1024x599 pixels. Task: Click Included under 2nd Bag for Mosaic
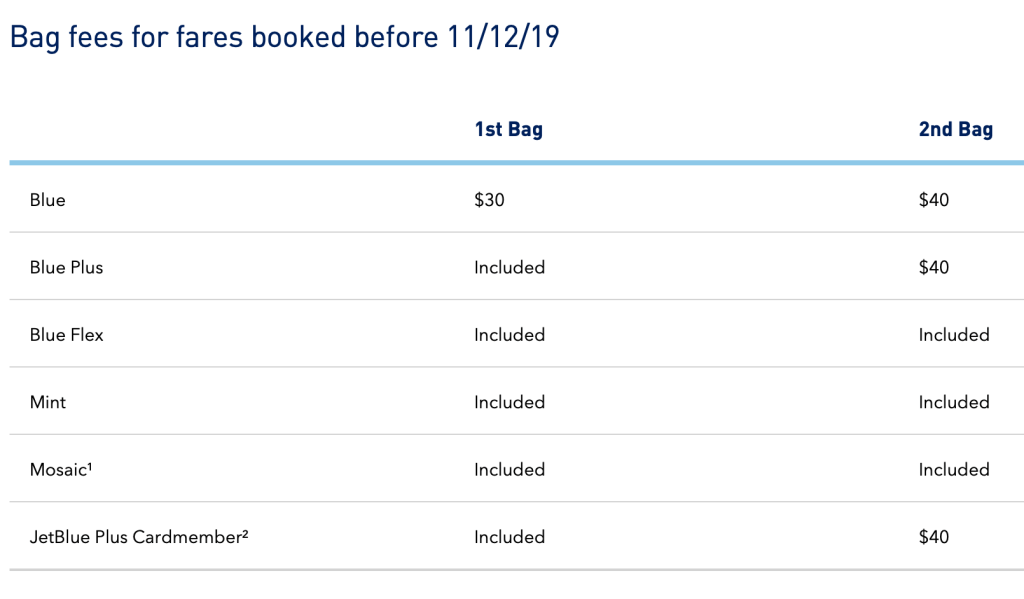[x=954, y=470]
